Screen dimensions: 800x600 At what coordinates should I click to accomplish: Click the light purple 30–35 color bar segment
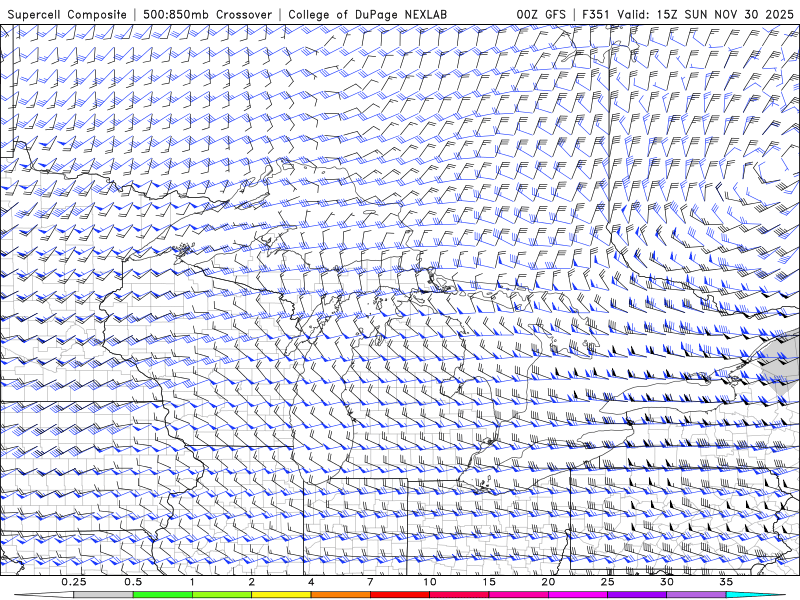click(x=696, y=595)
